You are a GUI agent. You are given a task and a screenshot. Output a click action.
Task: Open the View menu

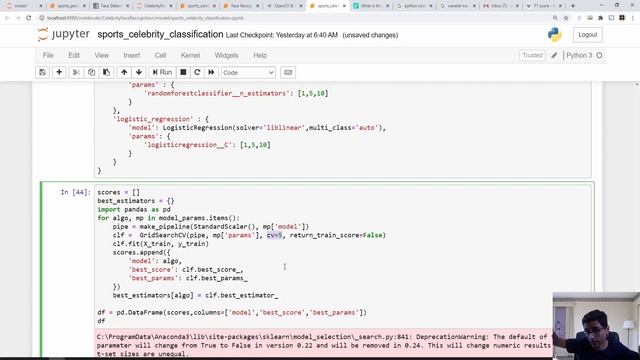[x=102, y=55]
